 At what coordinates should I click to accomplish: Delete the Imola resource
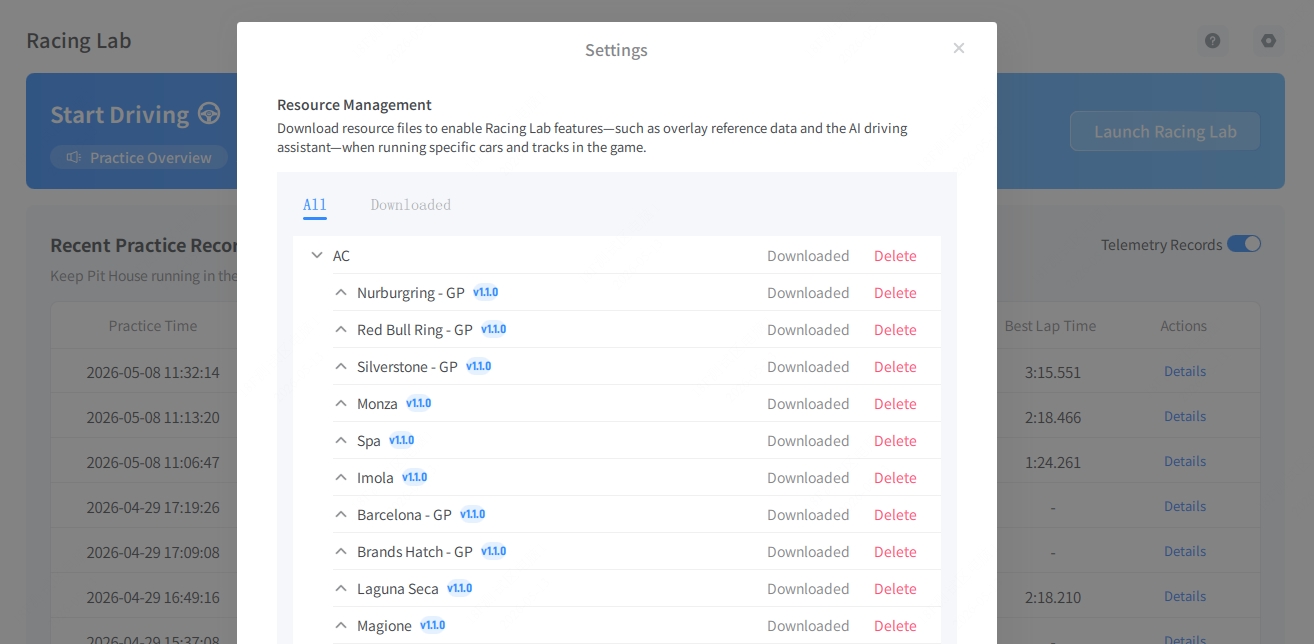pos(895,478)
